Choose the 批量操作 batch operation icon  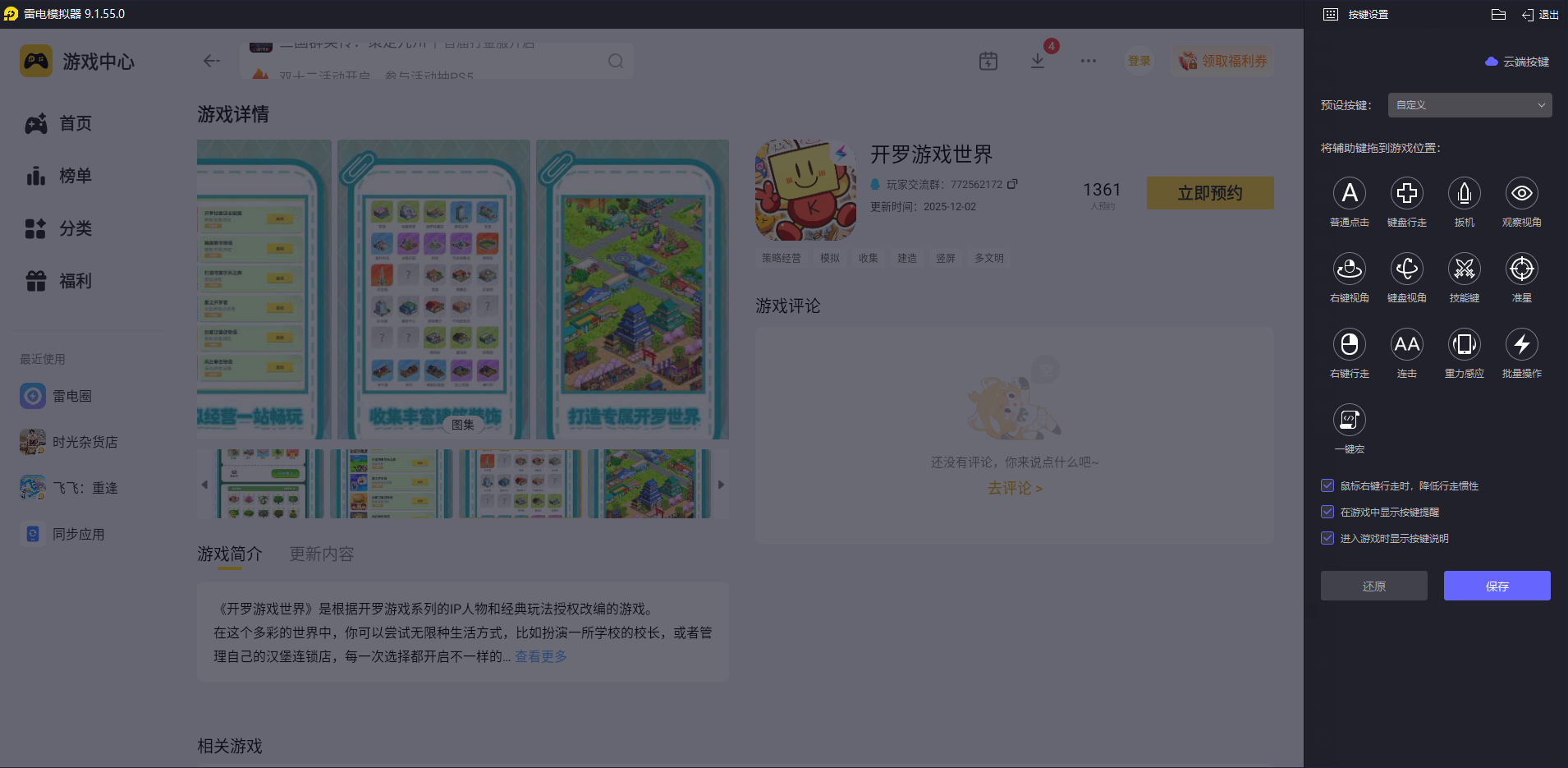[x=1521, y=344]
